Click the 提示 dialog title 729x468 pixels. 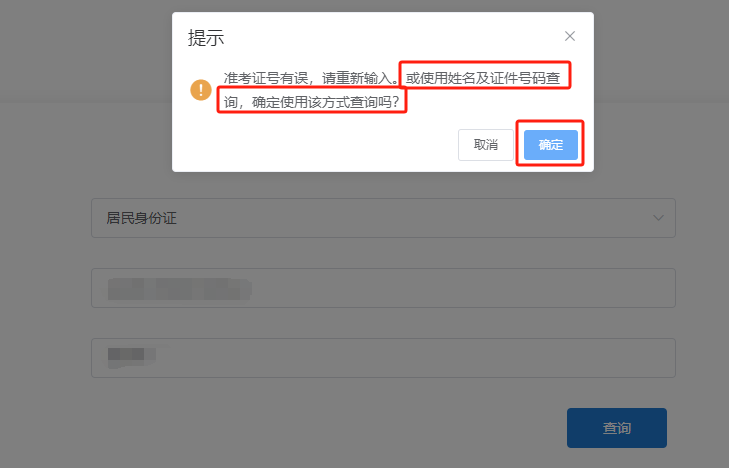pyautogui.click(x=206, y=38)
